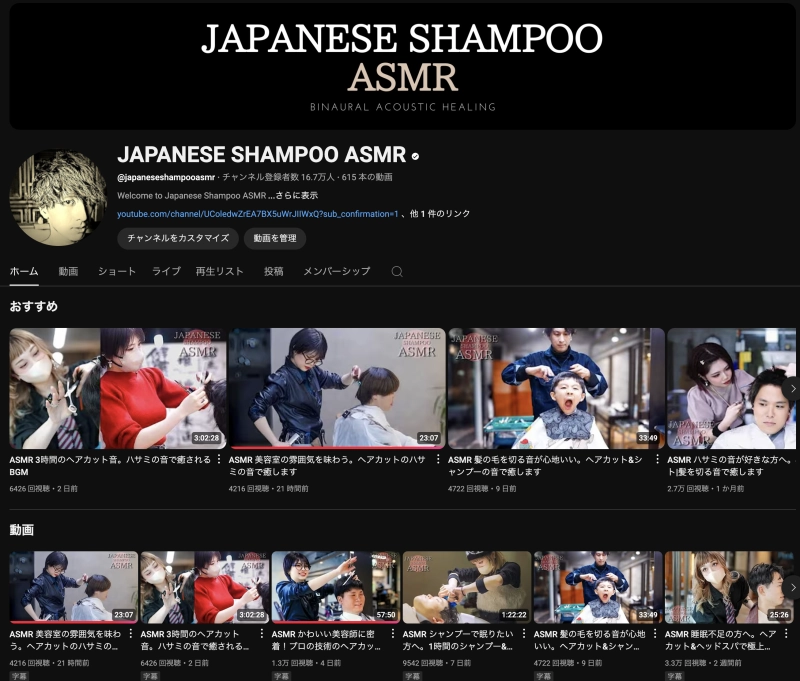This screenshot has height=681, width=800.
Task: Switch to ホーム tab
Action: tap(23, 271)
